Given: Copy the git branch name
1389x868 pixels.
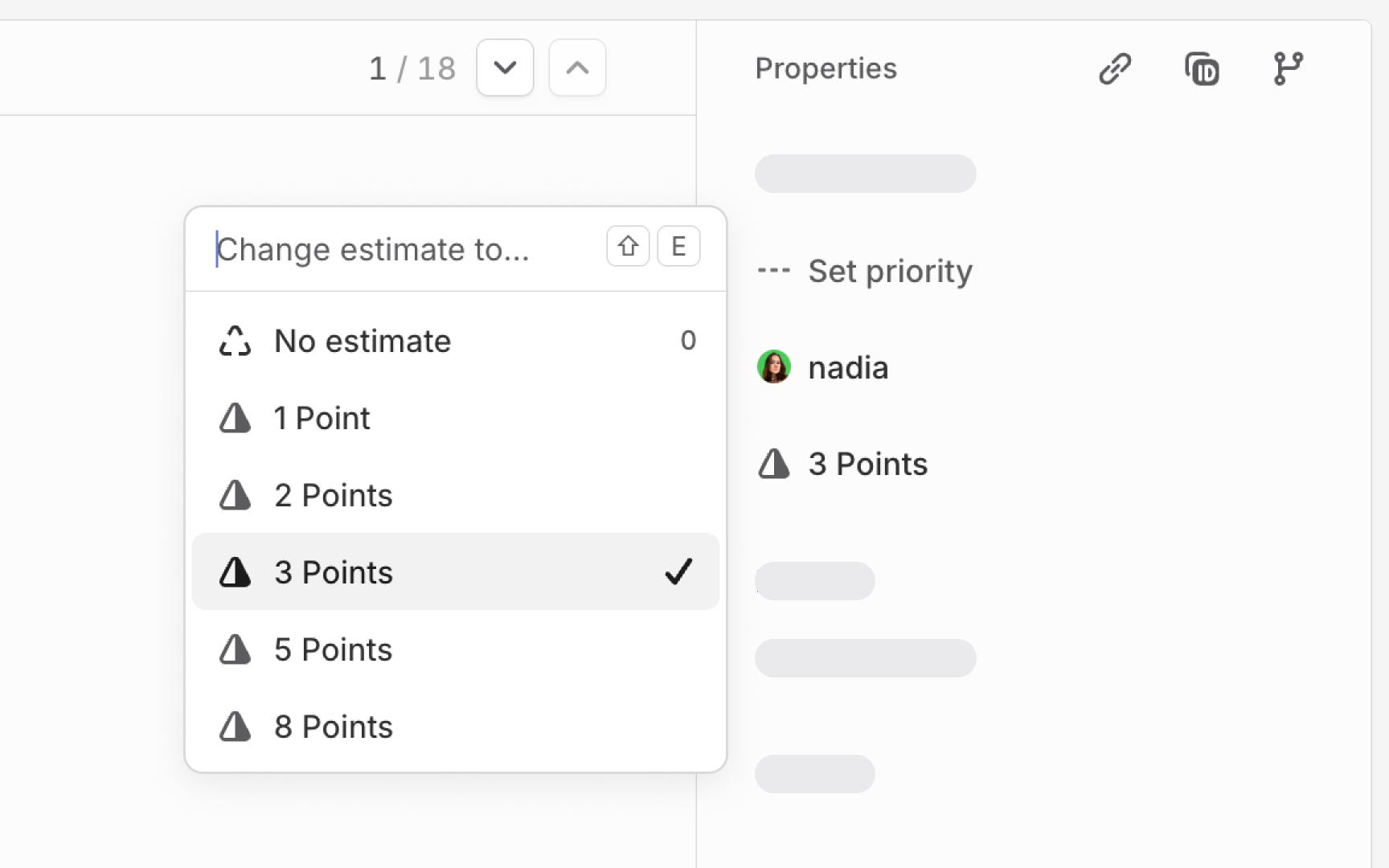Looking at the screenshot, I should coord(1287,68).
